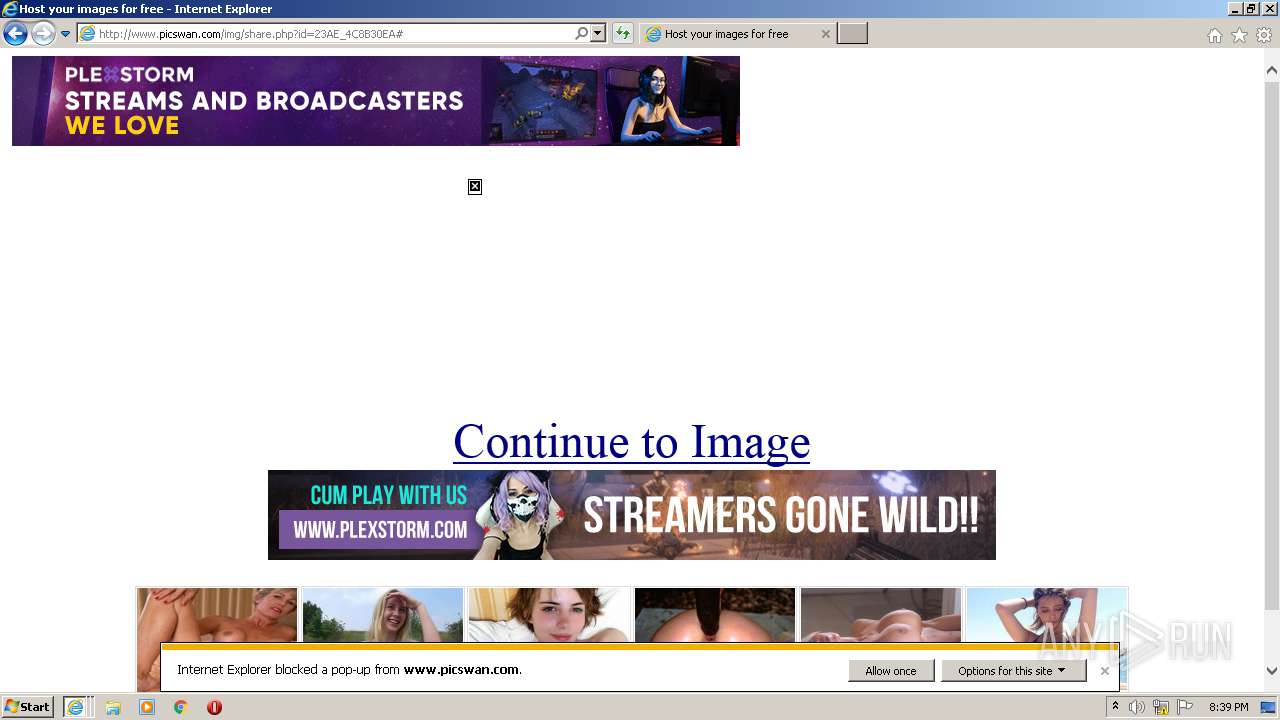Open Favorites with the star icon
Image resolution: width=1280 pixels, height=720 pixels.
click(x=1239, y=35)
